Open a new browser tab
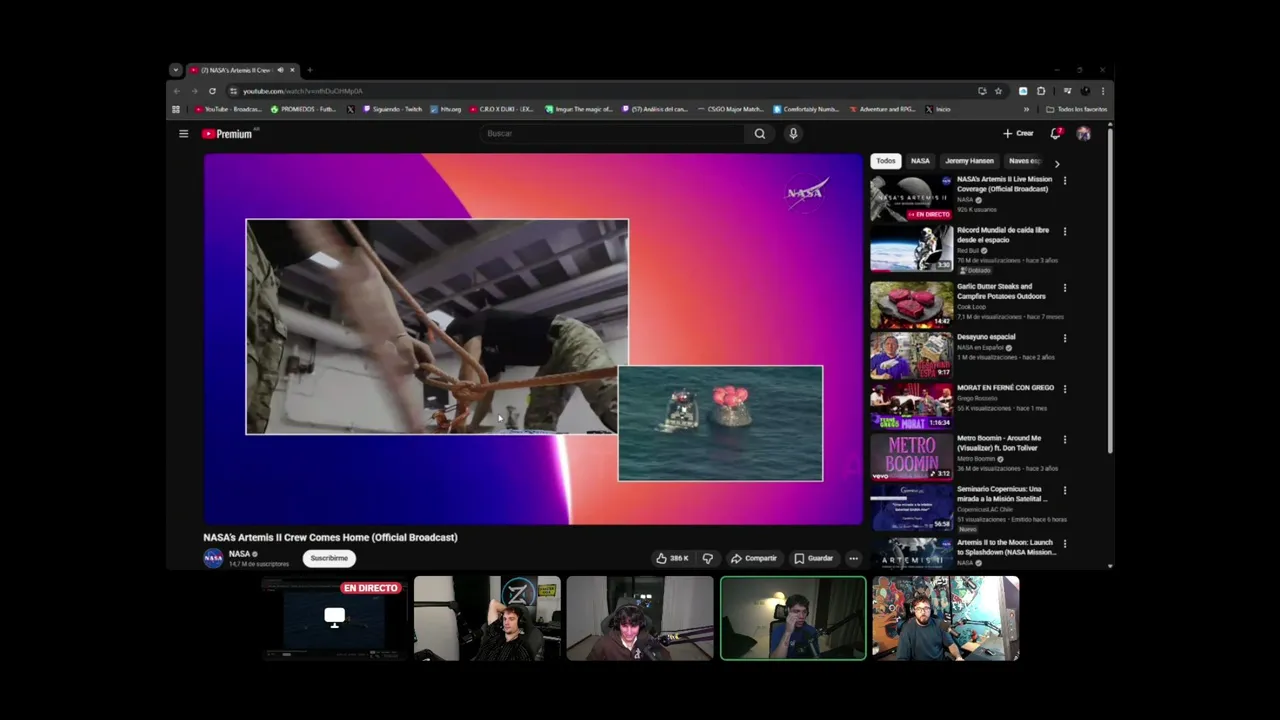 coord(310,70)
